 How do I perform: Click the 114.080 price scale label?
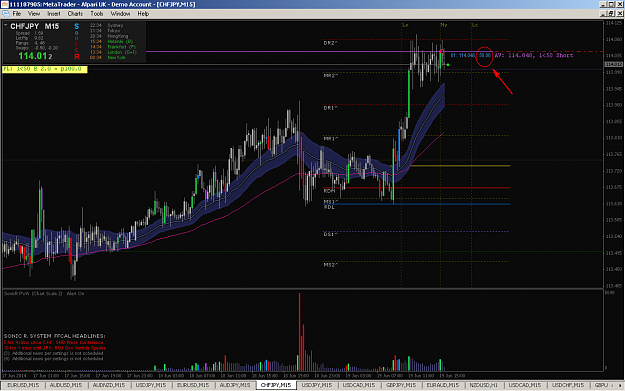click(614, 39)
